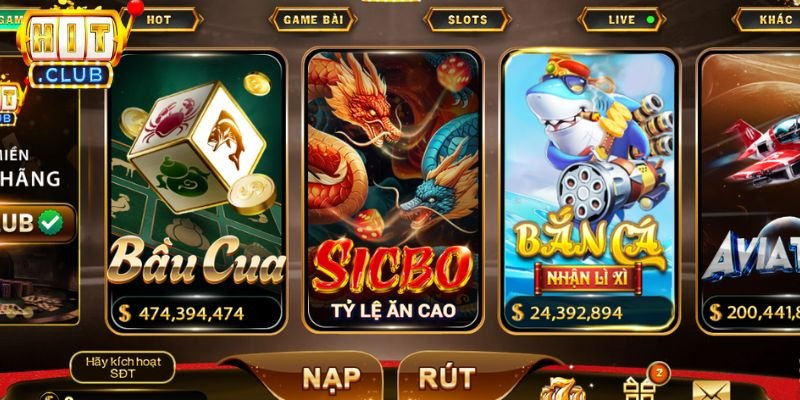Open the Sicbo game card
Viewport: 800px width, 400px height.
392,190
